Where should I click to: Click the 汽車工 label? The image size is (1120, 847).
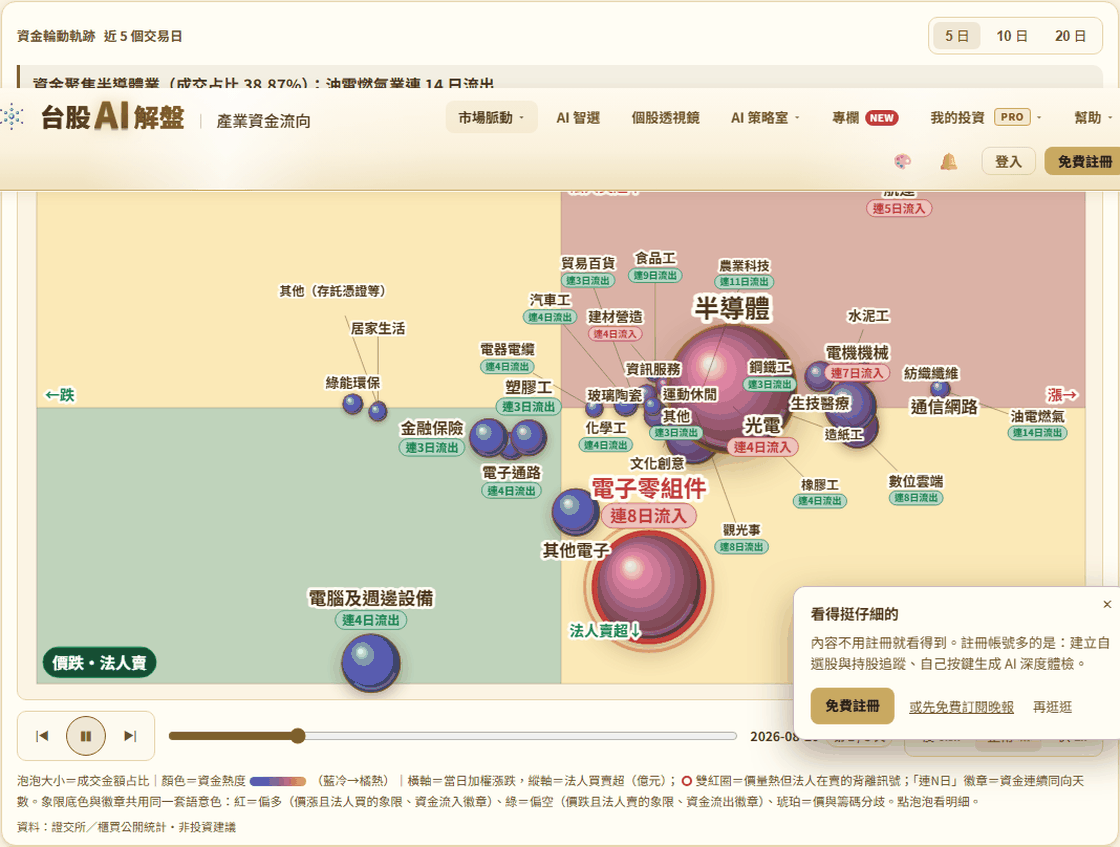tap(550, 300)
